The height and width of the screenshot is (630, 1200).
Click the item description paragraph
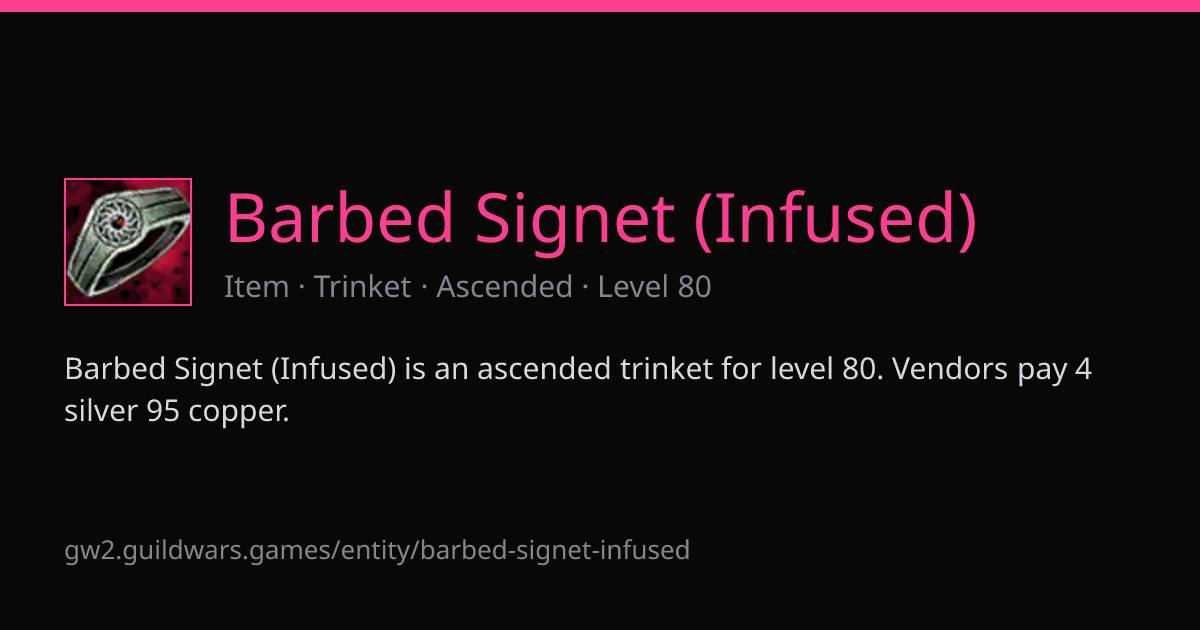tap(578, 390)
